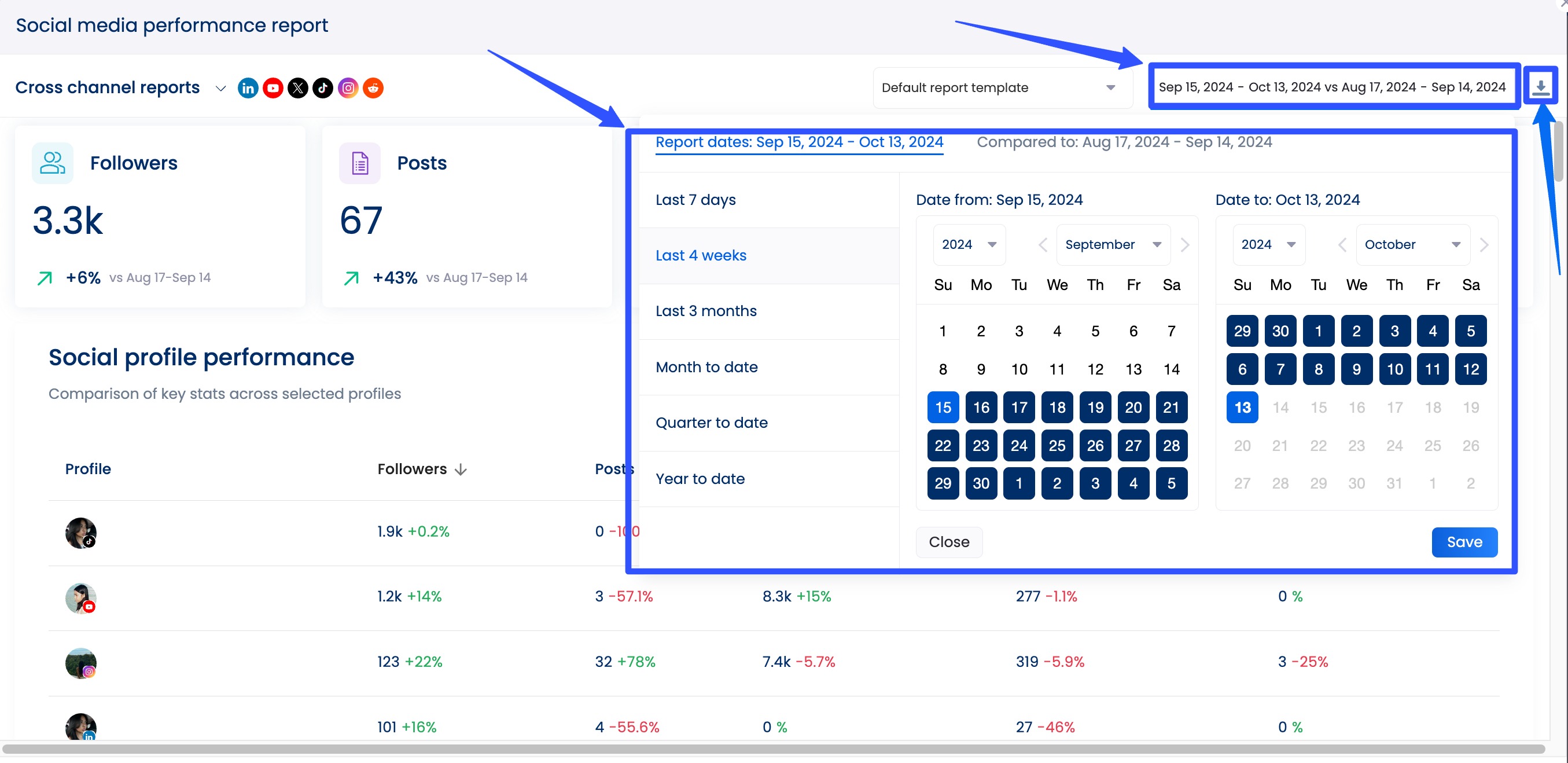
Task: Toggle sort order on the Followers column
Action: tap(461, 469)
